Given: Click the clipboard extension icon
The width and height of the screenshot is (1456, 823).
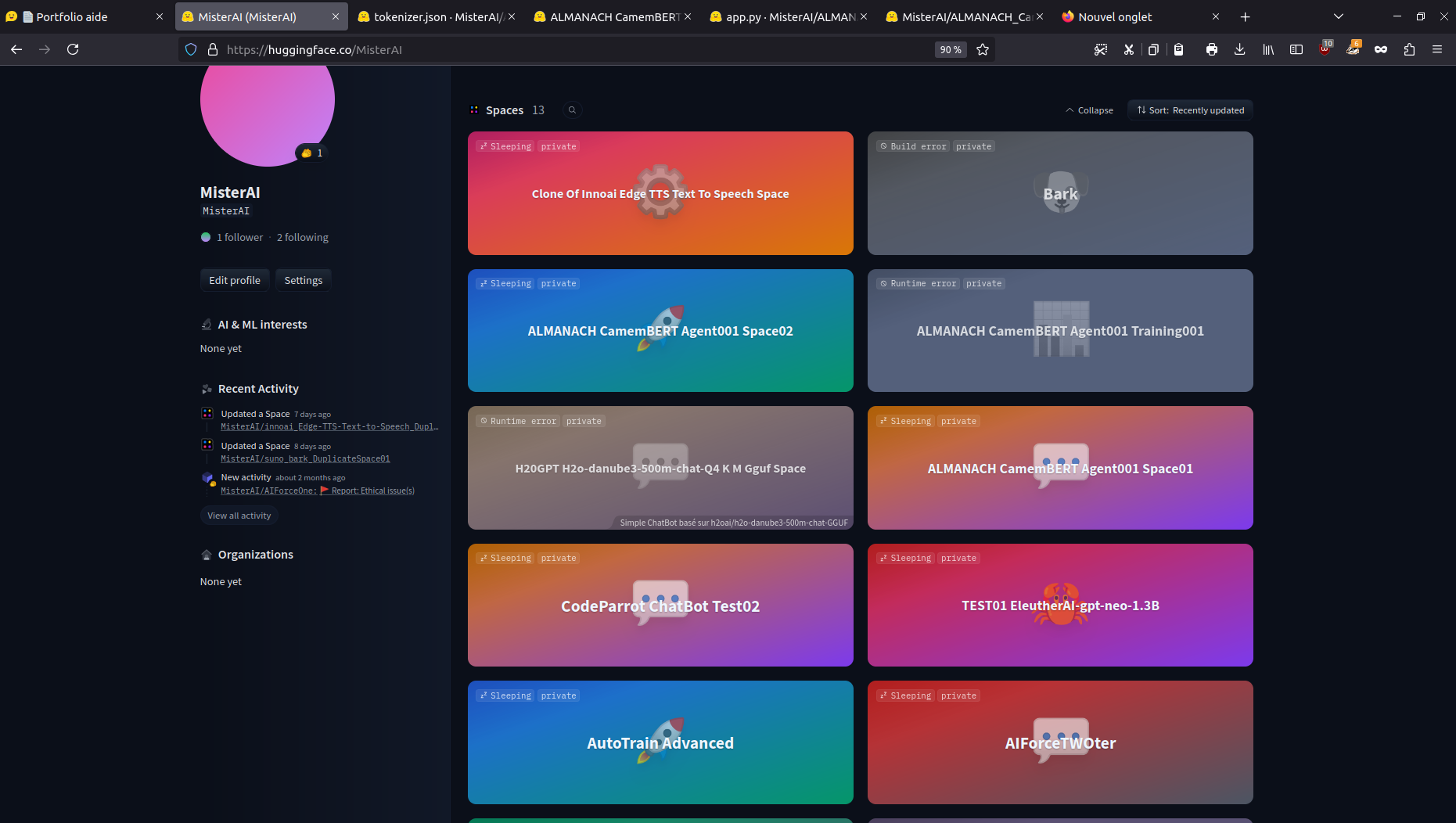Looking at the screenshot, I should click(1178, 49).
